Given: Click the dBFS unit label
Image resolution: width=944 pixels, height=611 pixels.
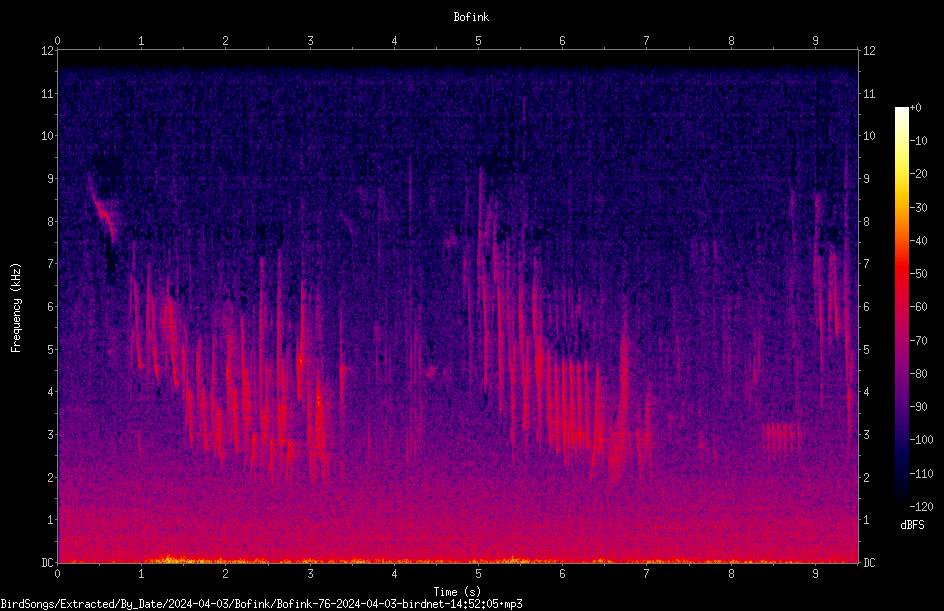Looking at the screenshot, I should 912,525.
